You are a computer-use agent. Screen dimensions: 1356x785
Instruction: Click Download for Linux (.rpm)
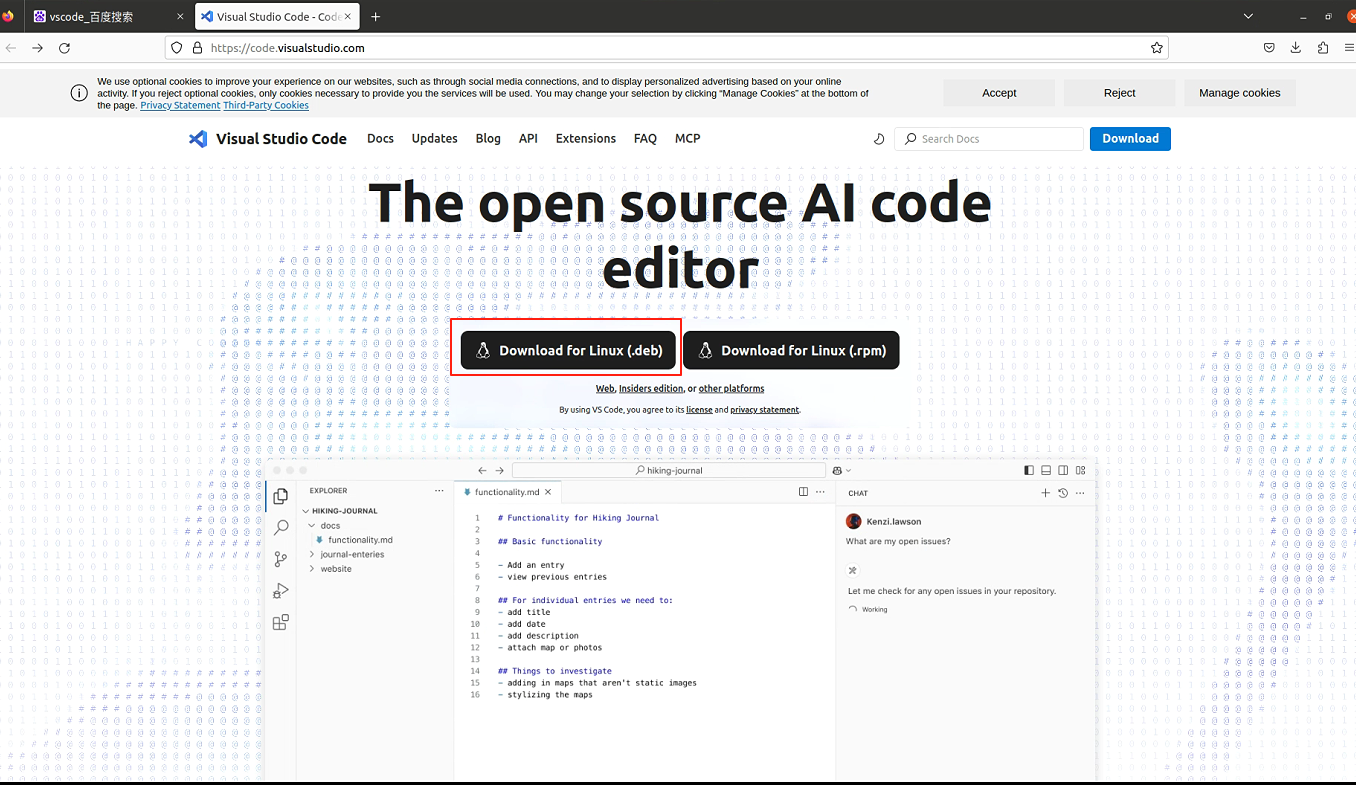791,350
